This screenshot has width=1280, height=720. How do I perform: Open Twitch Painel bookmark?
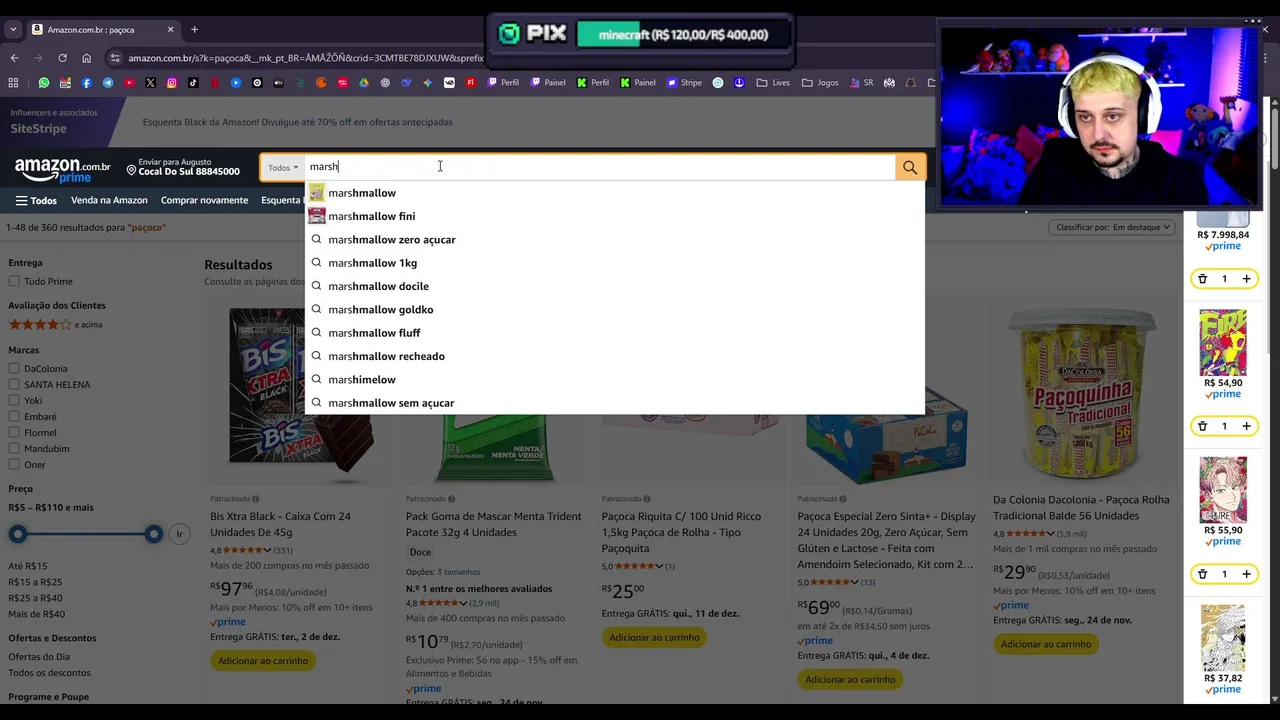548,83
